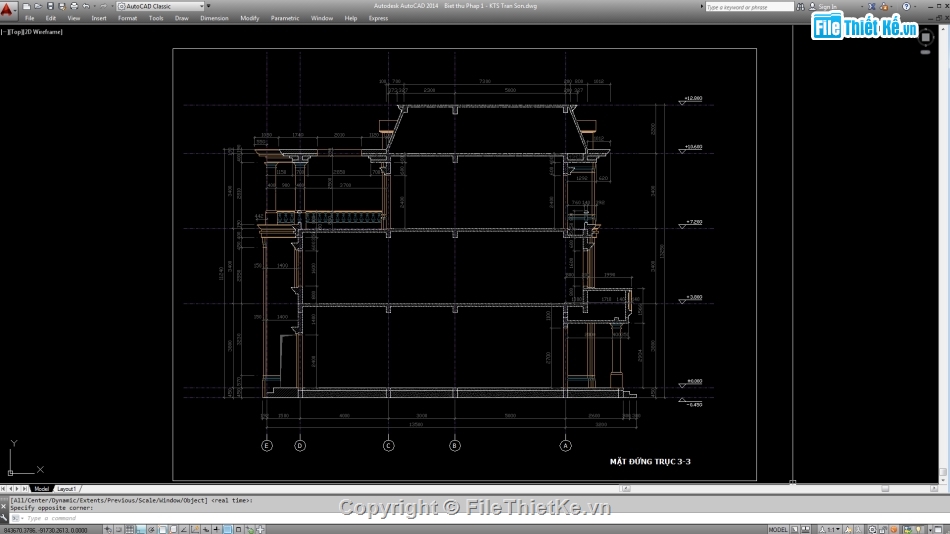950x534 pixels.
Task: Open the Window menu
Action: click(x=322, y=18)
